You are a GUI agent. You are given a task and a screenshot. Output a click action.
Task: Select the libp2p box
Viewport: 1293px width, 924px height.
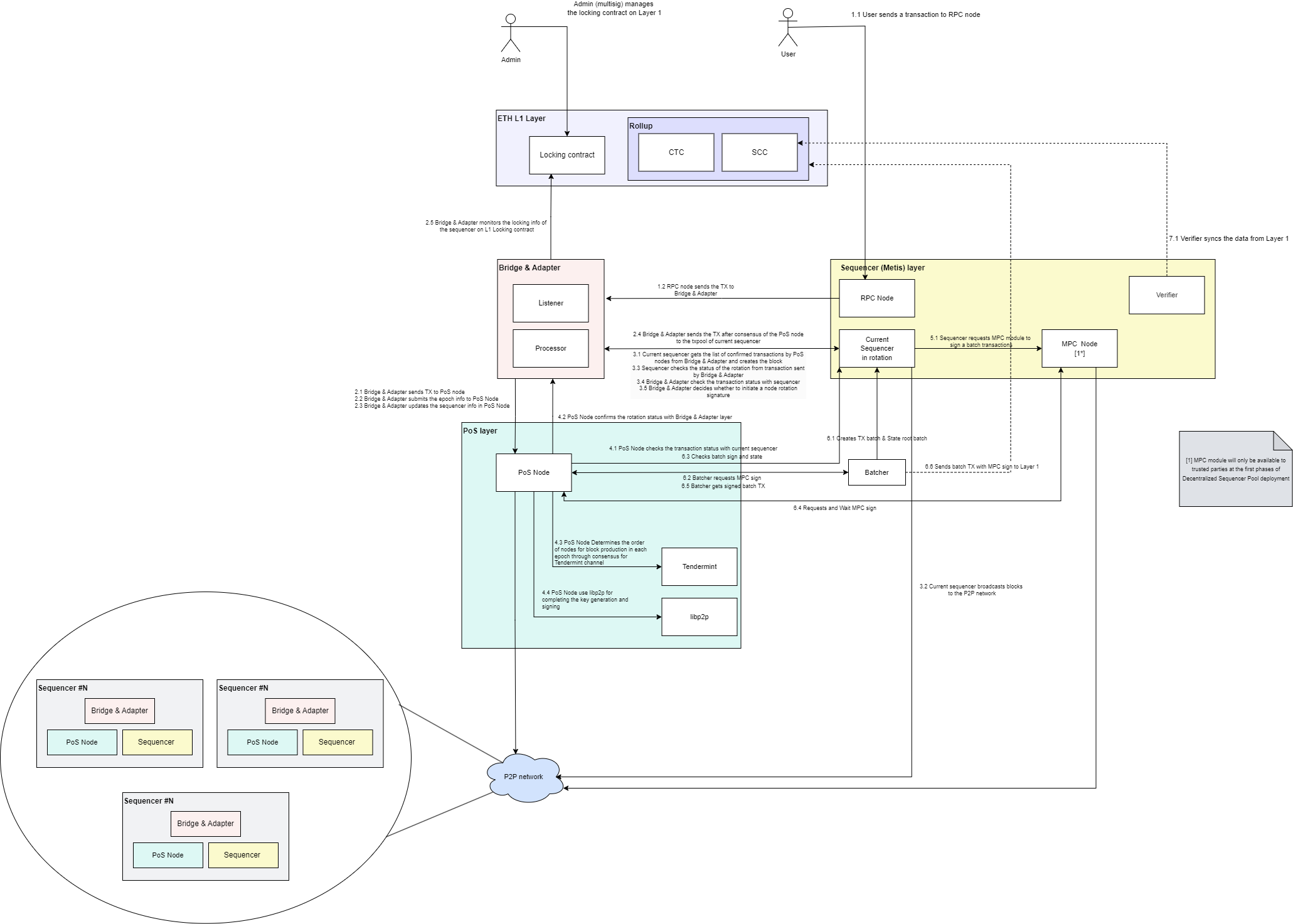(x=700, y=617)
